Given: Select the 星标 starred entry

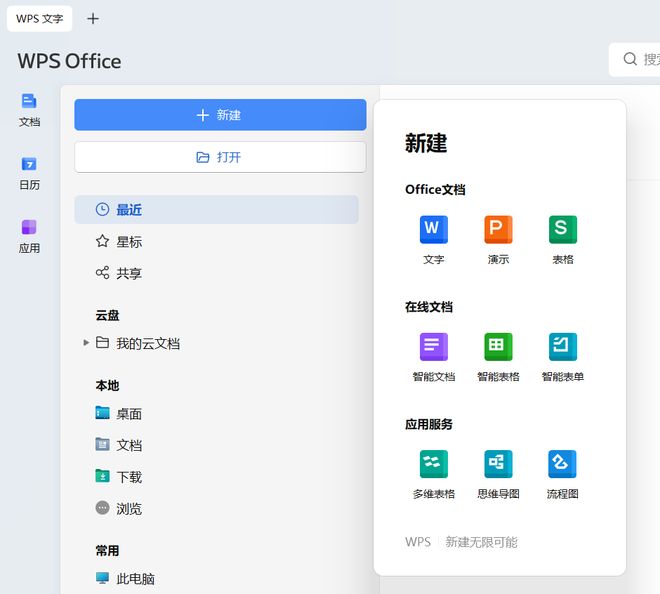Looking at the screenshot, I should click(216, 242).
